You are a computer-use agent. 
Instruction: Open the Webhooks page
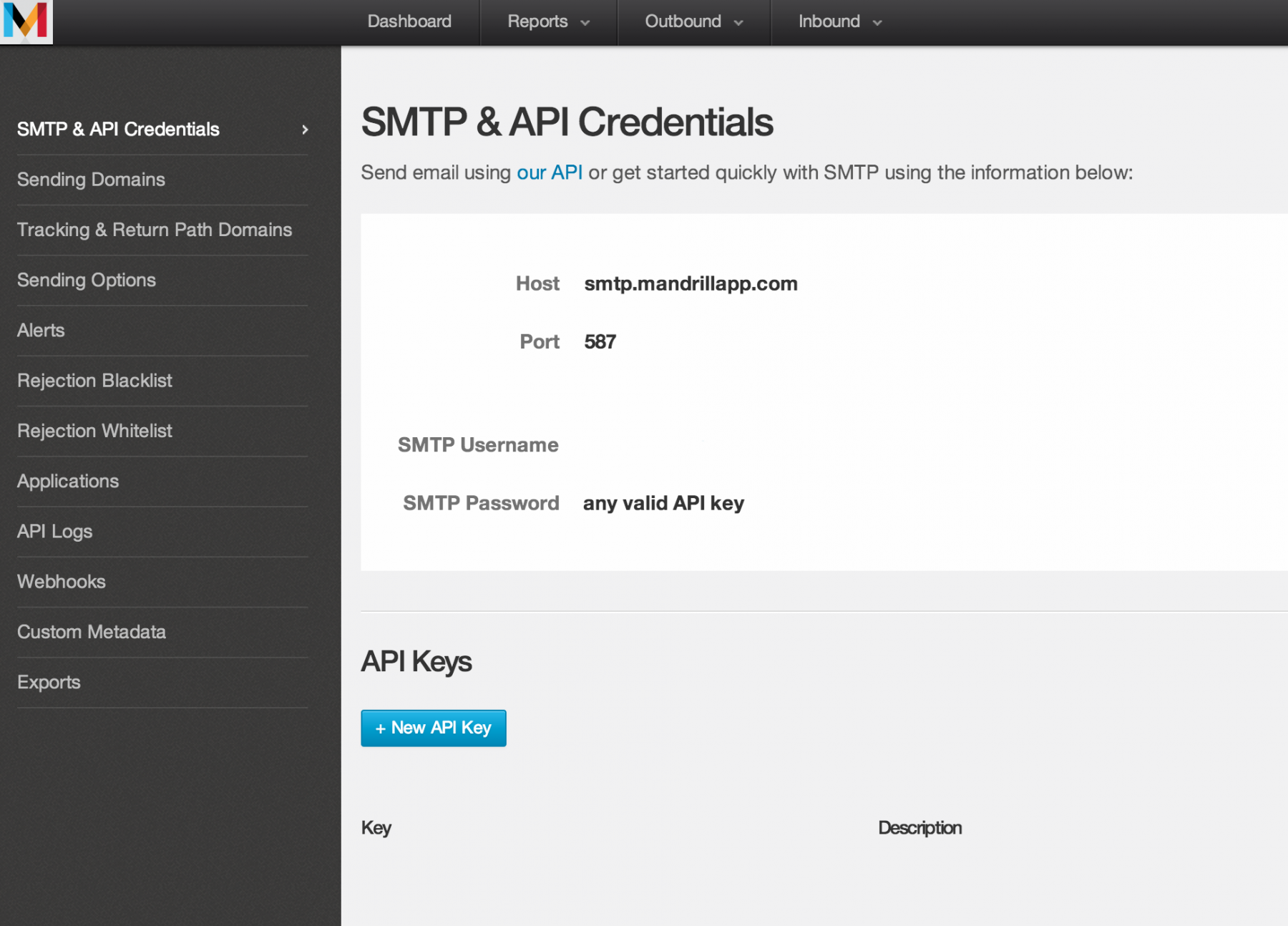[62, 581]
